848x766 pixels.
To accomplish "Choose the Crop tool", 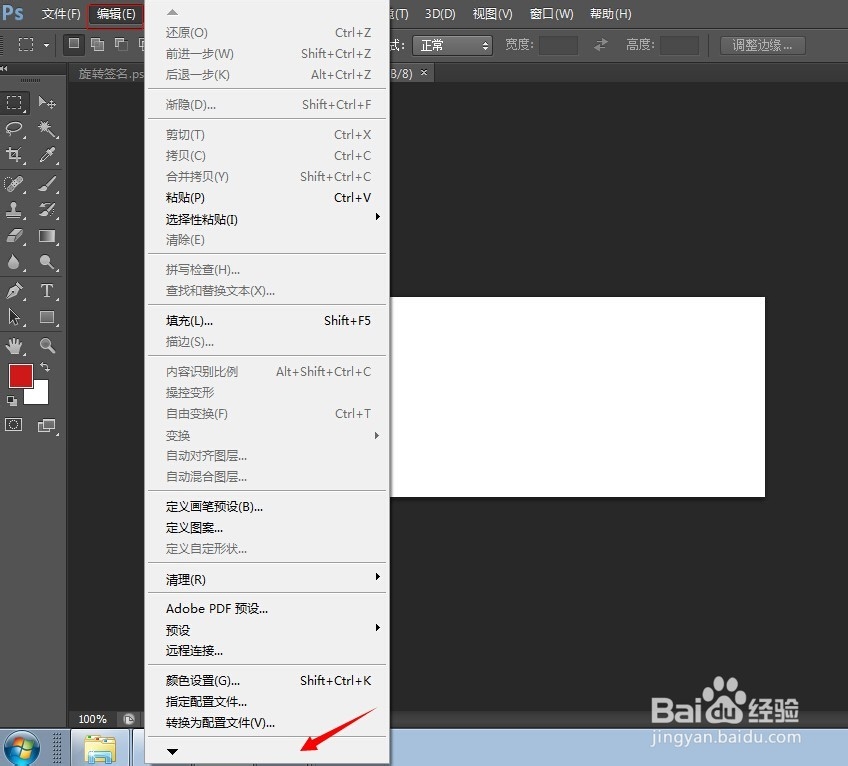I will [x=15, y=155].
